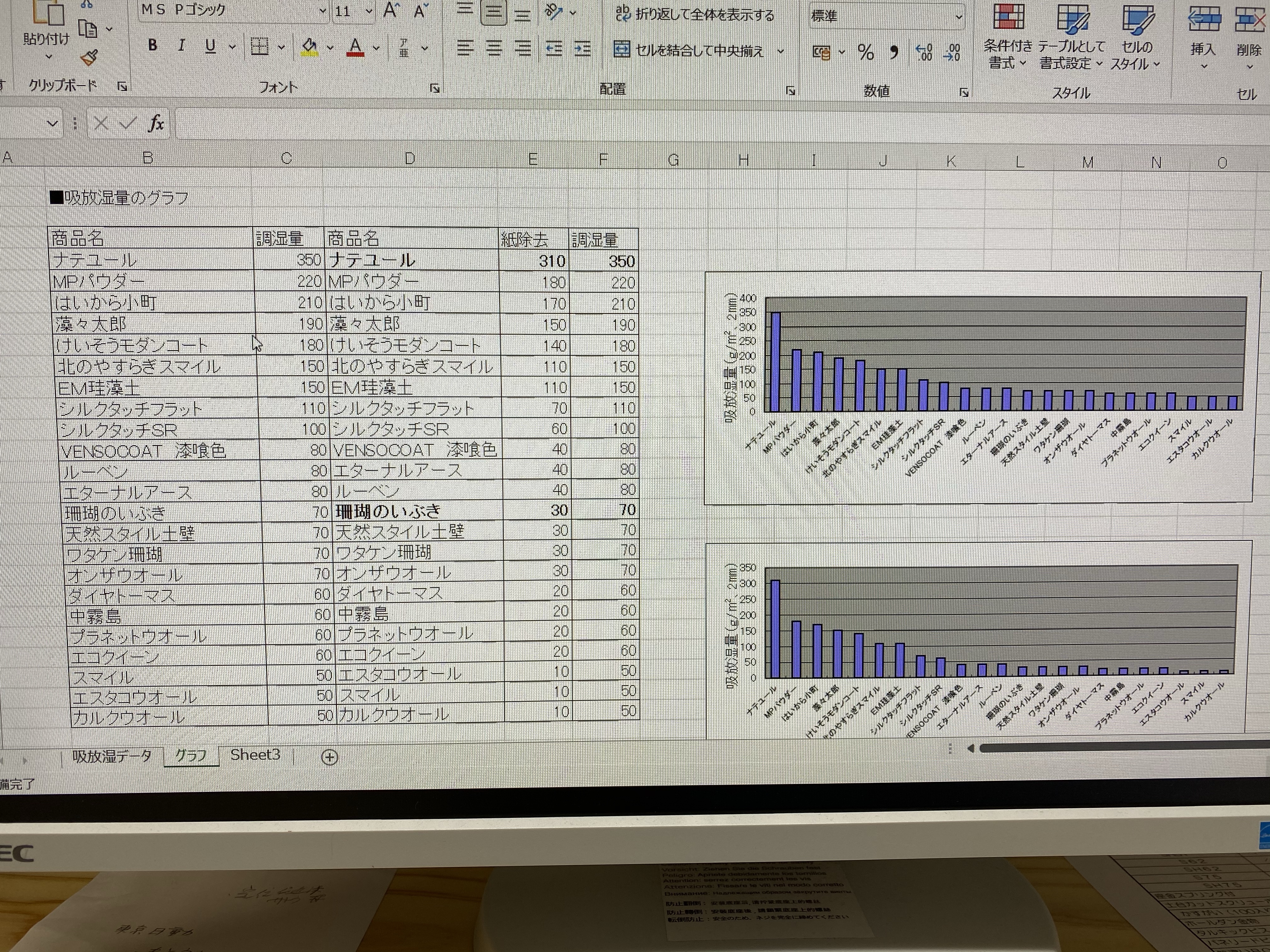The width and height of the screenshot is (1270, 952).
Task: Click the add new sheet plus icon
Action: coord(329,757)
